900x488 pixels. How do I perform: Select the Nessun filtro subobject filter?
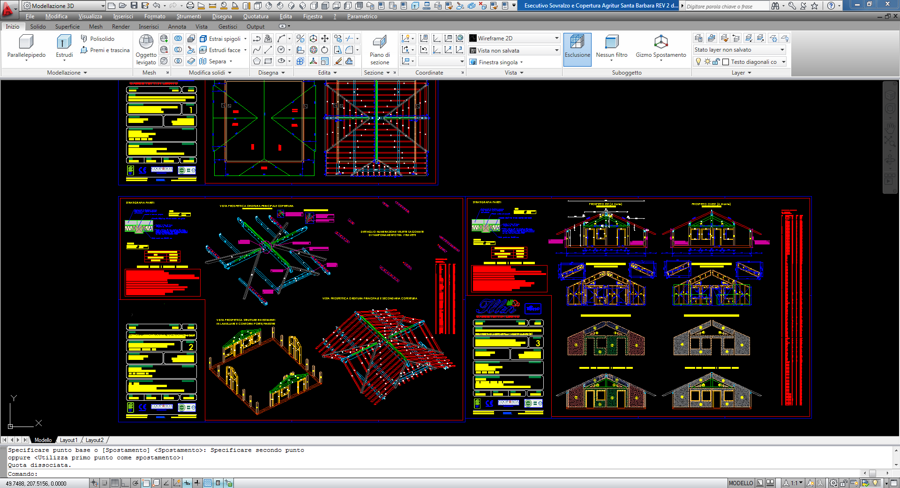tap(611, 46)
